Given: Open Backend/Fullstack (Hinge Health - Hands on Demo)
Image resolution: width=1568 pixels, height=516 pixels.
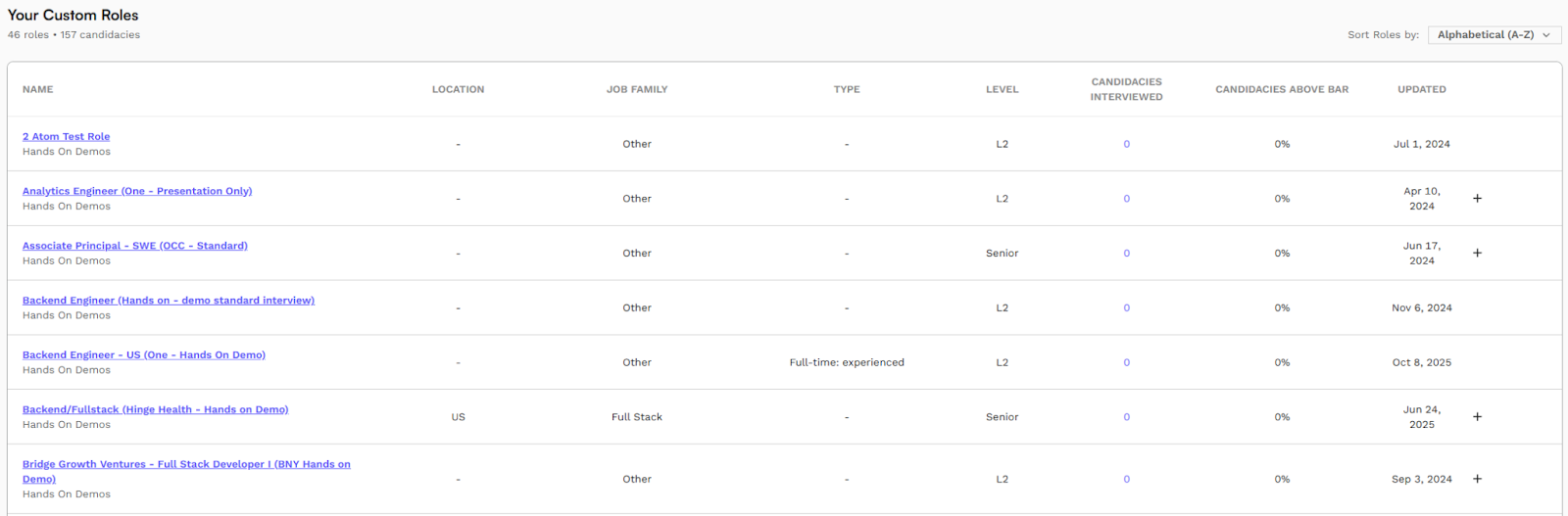Looking at the screenshot, I should pyautogui.click(x=156, y=410).
